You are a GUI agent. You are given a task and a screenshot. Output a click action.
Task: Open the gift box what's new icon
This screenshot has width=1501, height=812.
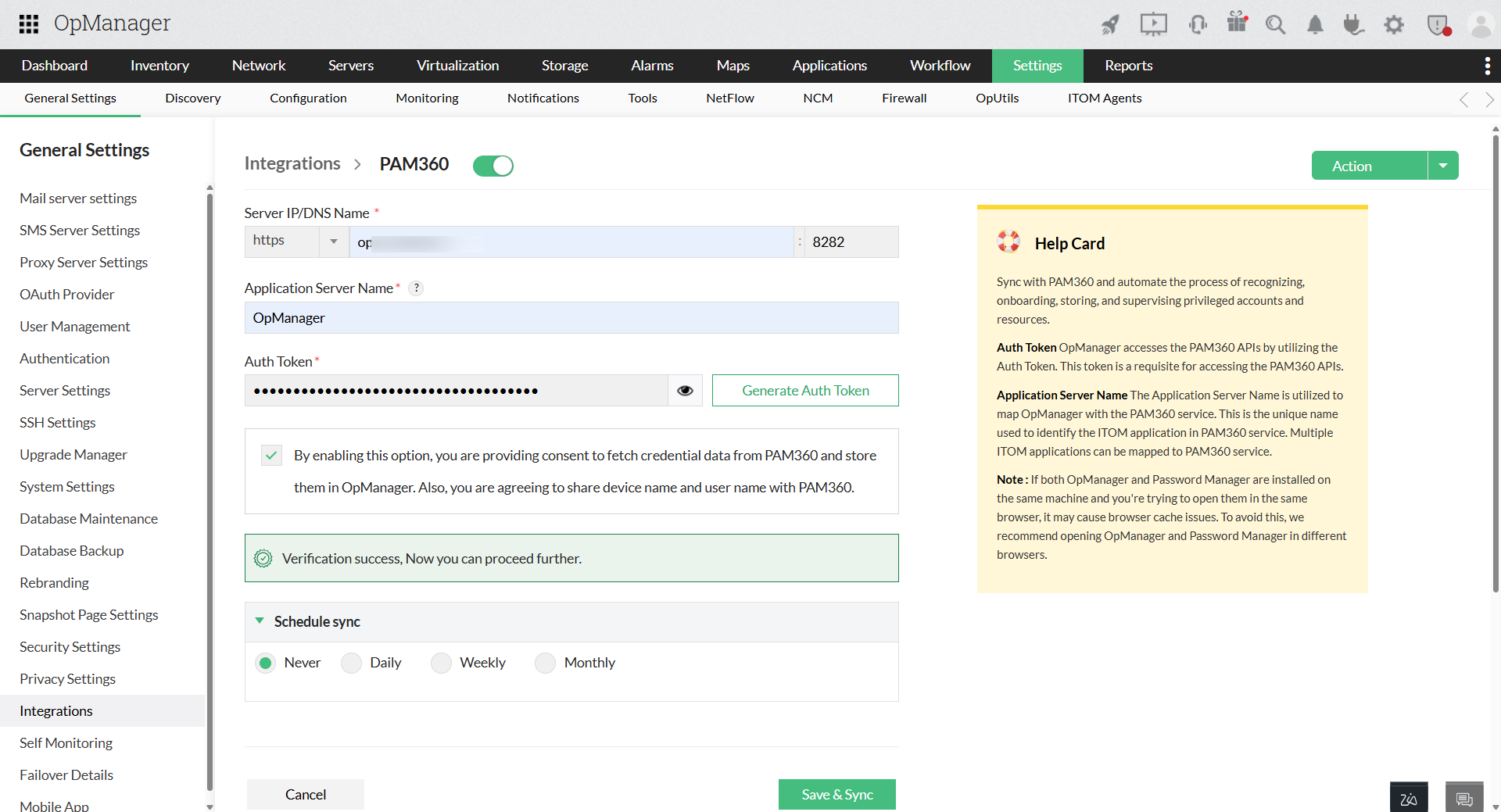[x=1238, y=23]
